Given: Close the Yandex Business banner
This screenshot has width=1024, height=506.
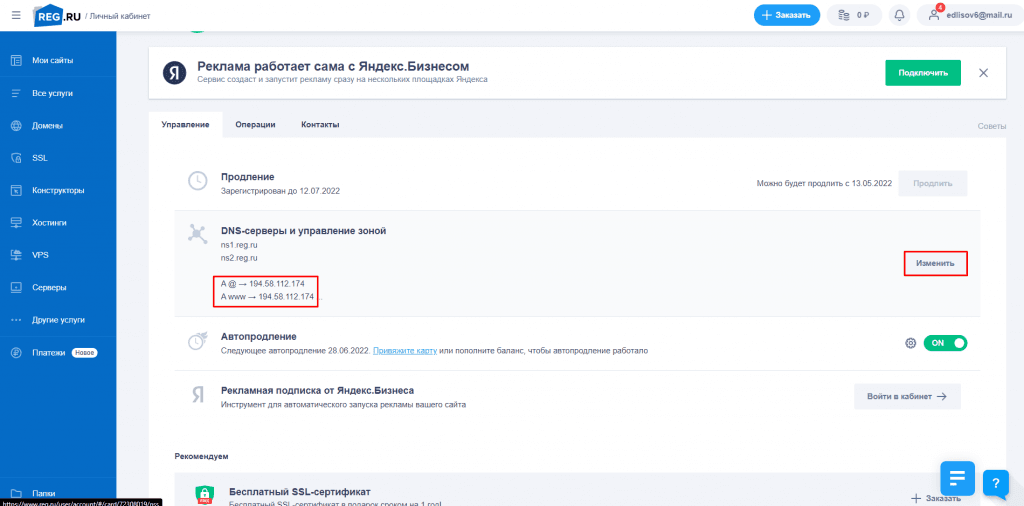Looking at the screenshot, I should click(x=984, y=72).
